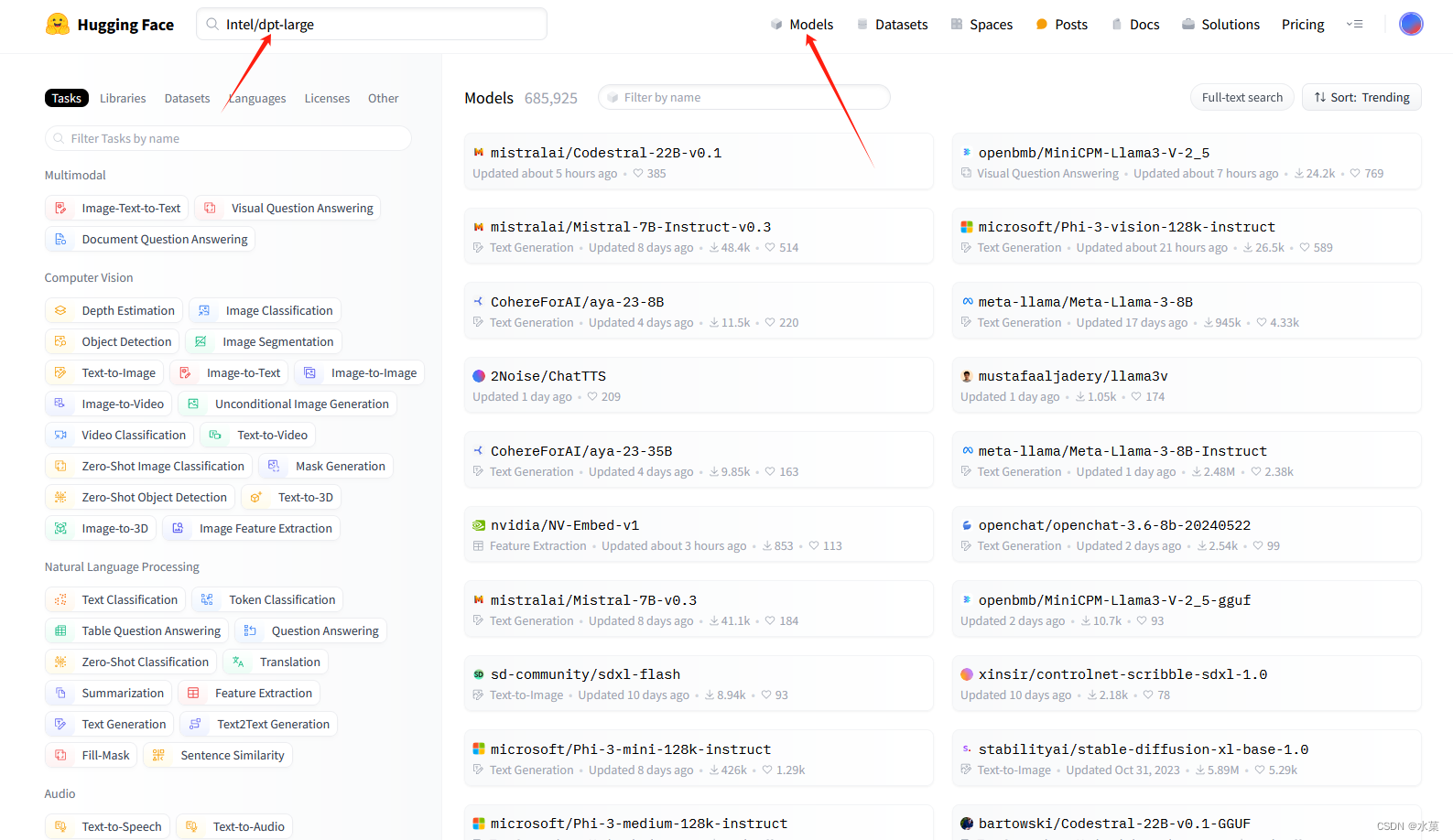Select the Visual Question Answering task filter
This screenshot has width=1453, height=840.
[287, 208]
